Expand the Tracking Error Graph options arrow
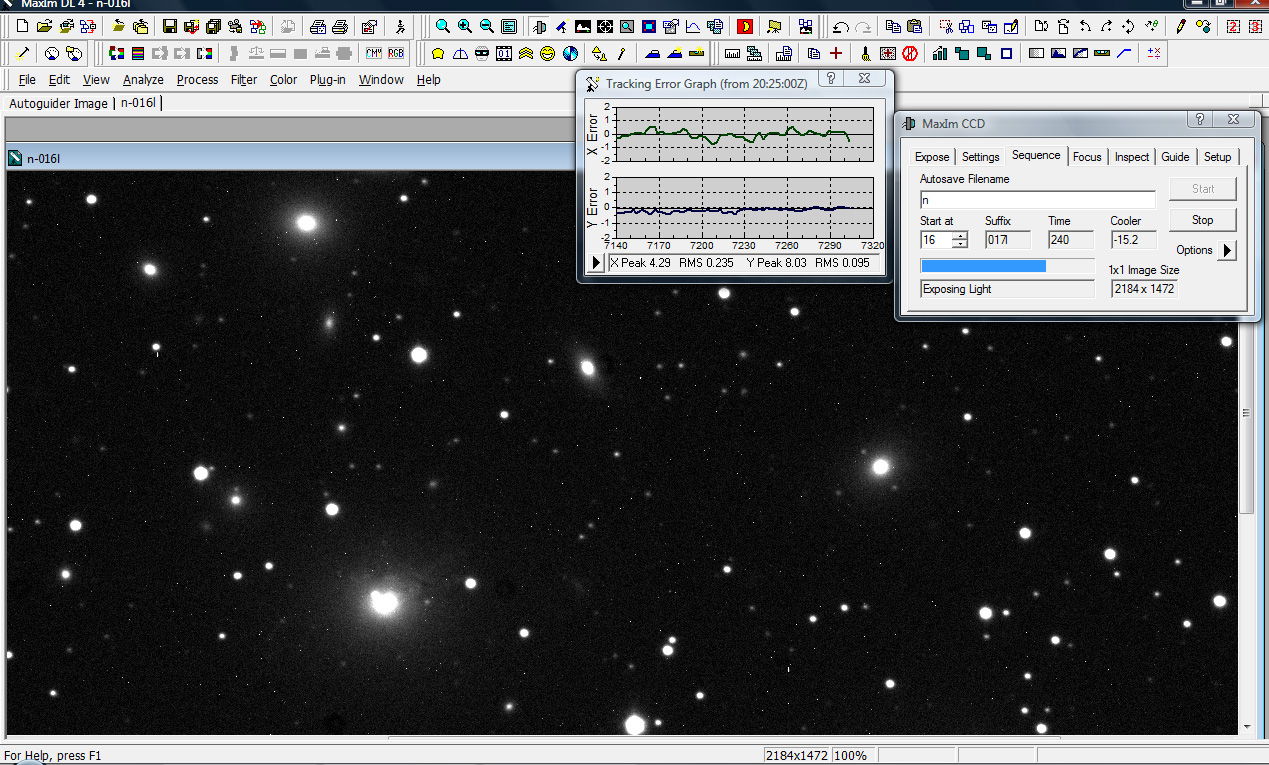The width and height of the screenshot is (1269, 765). pos(595,263)
